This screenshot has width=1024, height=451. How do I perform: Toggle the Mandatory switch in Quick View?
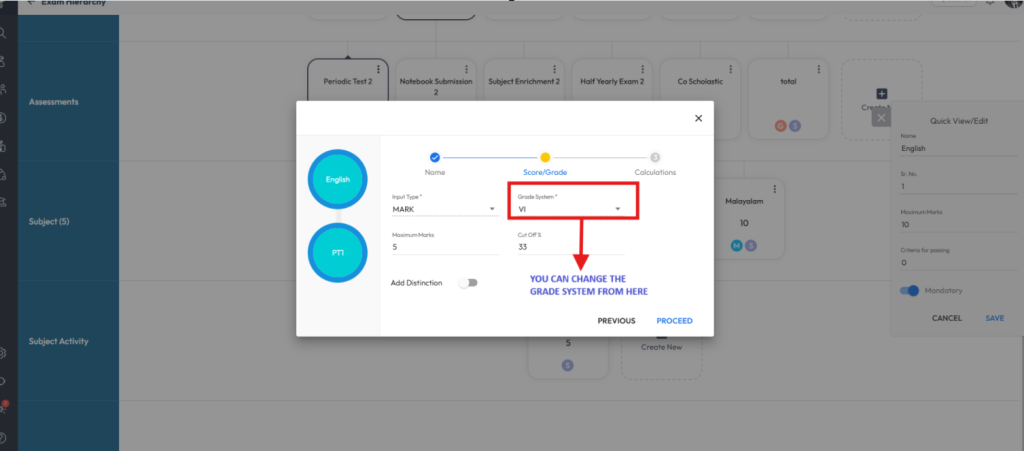pyautogui.click(x=909, y=291)
